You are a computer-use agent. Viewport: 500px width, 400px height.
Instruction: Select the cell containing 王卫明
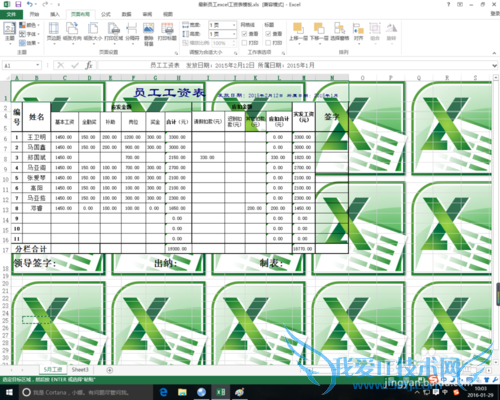[36, 137]
